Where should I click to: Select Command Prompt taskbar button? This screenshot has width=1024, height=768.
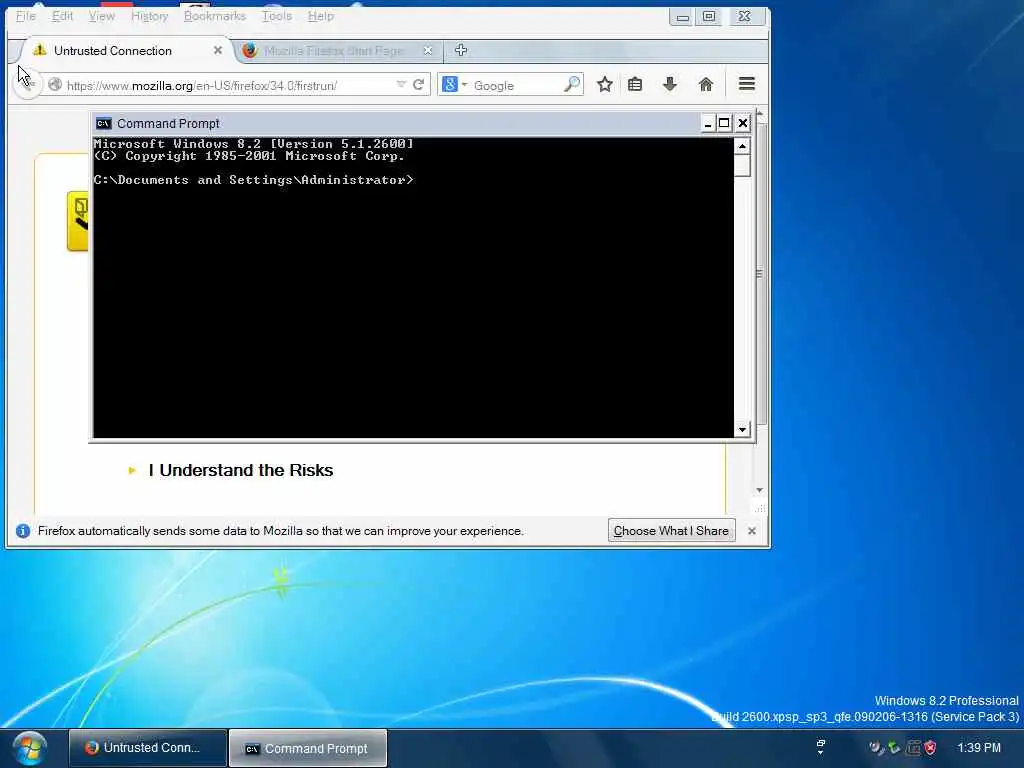click(x=308, y=748)
